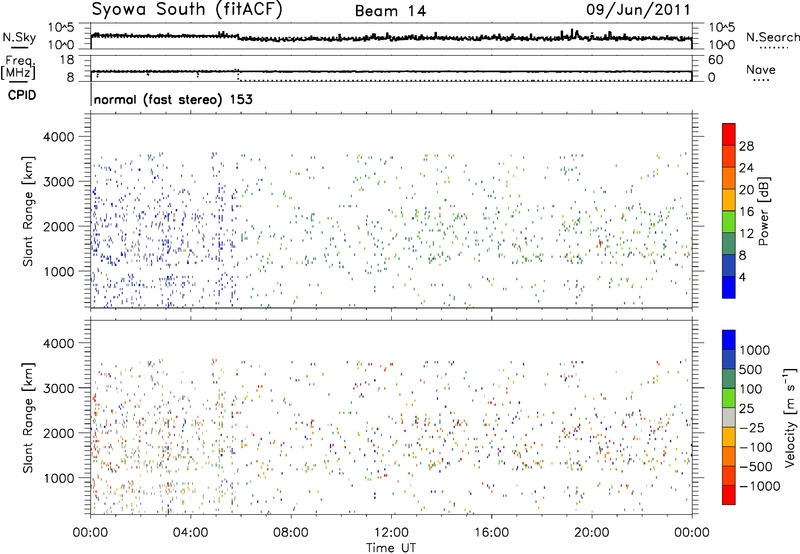Click 'normal (fast stereo) 153' text

tap(173, 99)
